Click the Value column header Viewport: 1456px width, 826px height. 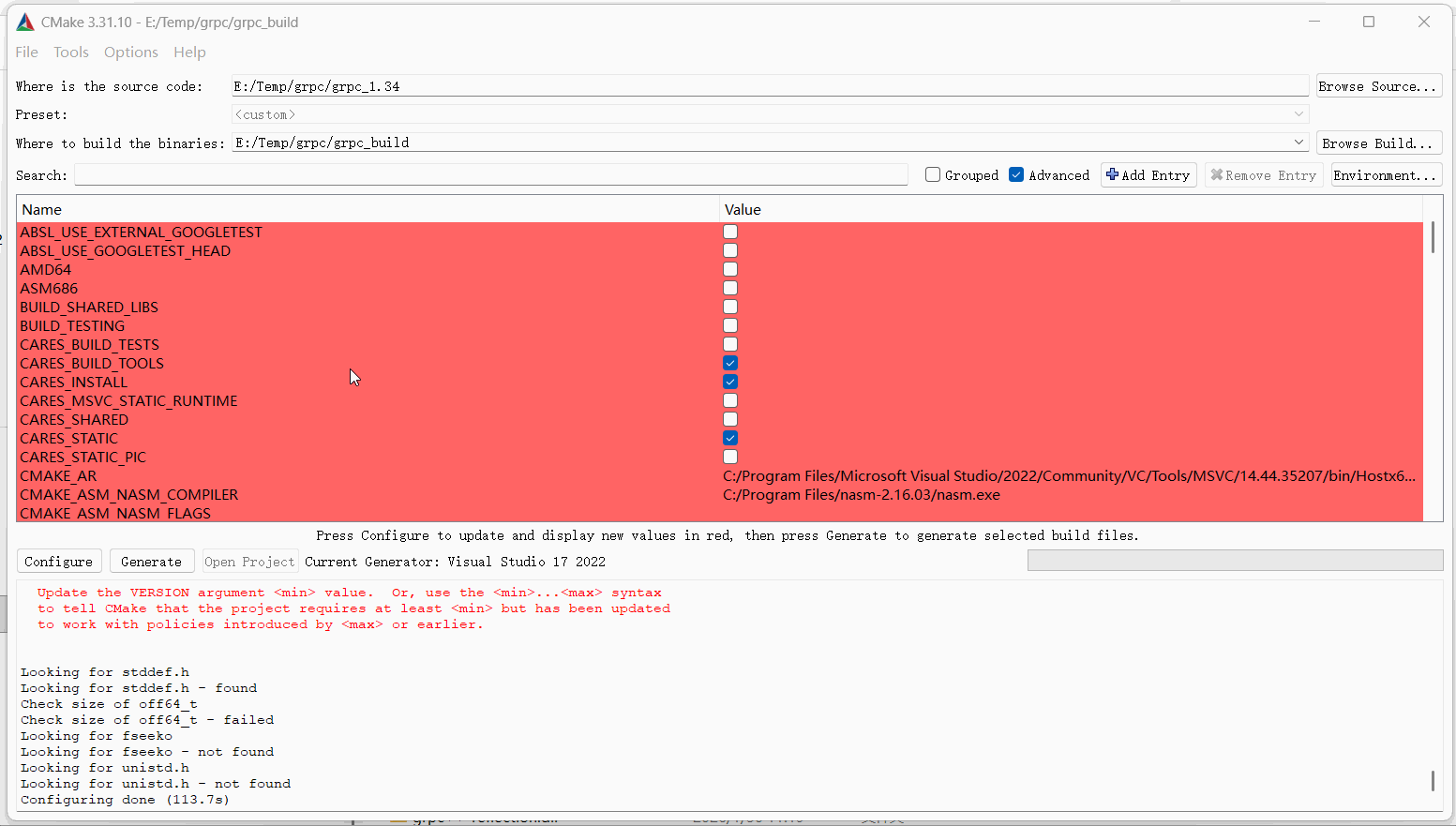[1071, 210]
